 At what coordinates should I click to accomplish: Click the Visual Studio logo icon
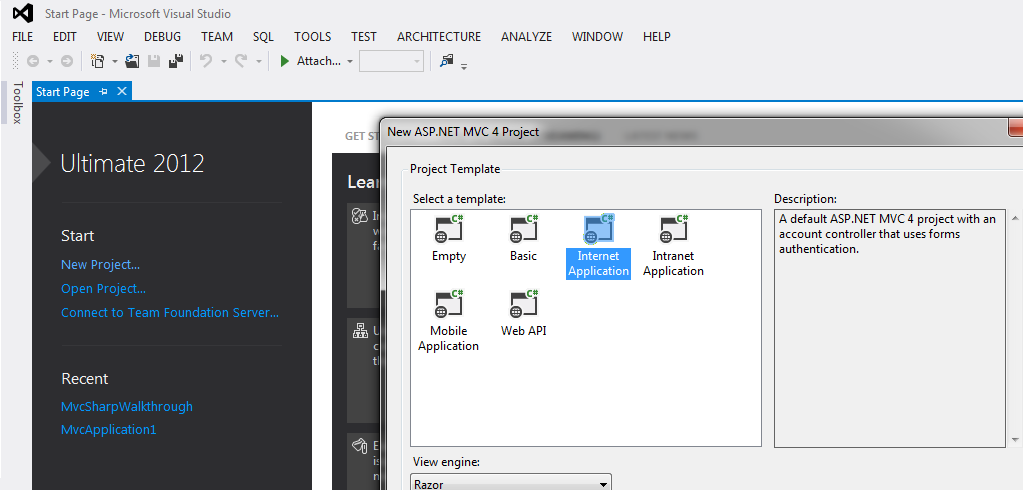(x=23, y=13)
